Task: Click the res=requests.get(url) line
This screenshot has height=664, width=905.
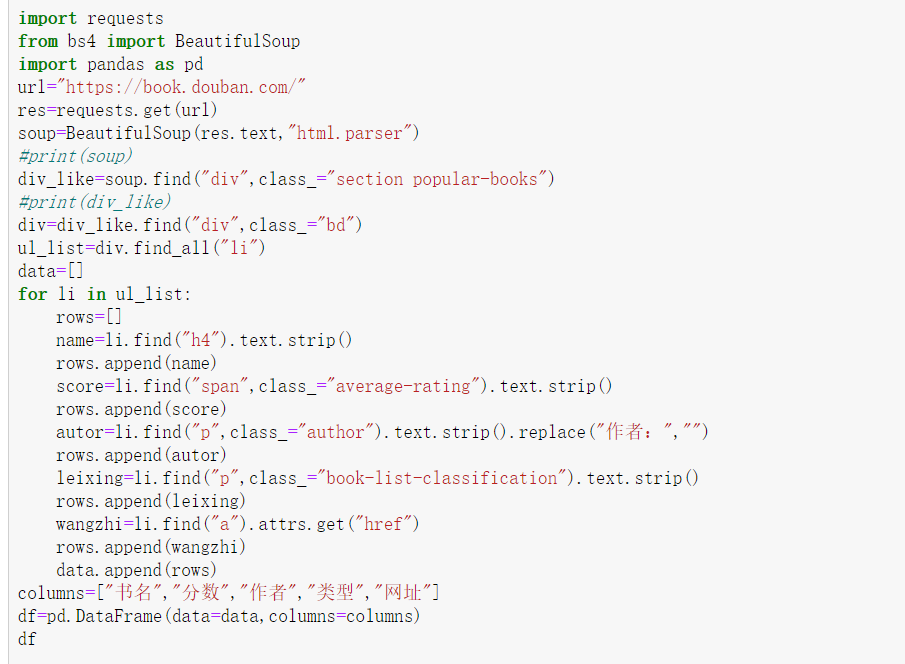Action: (x=118, y=110)
